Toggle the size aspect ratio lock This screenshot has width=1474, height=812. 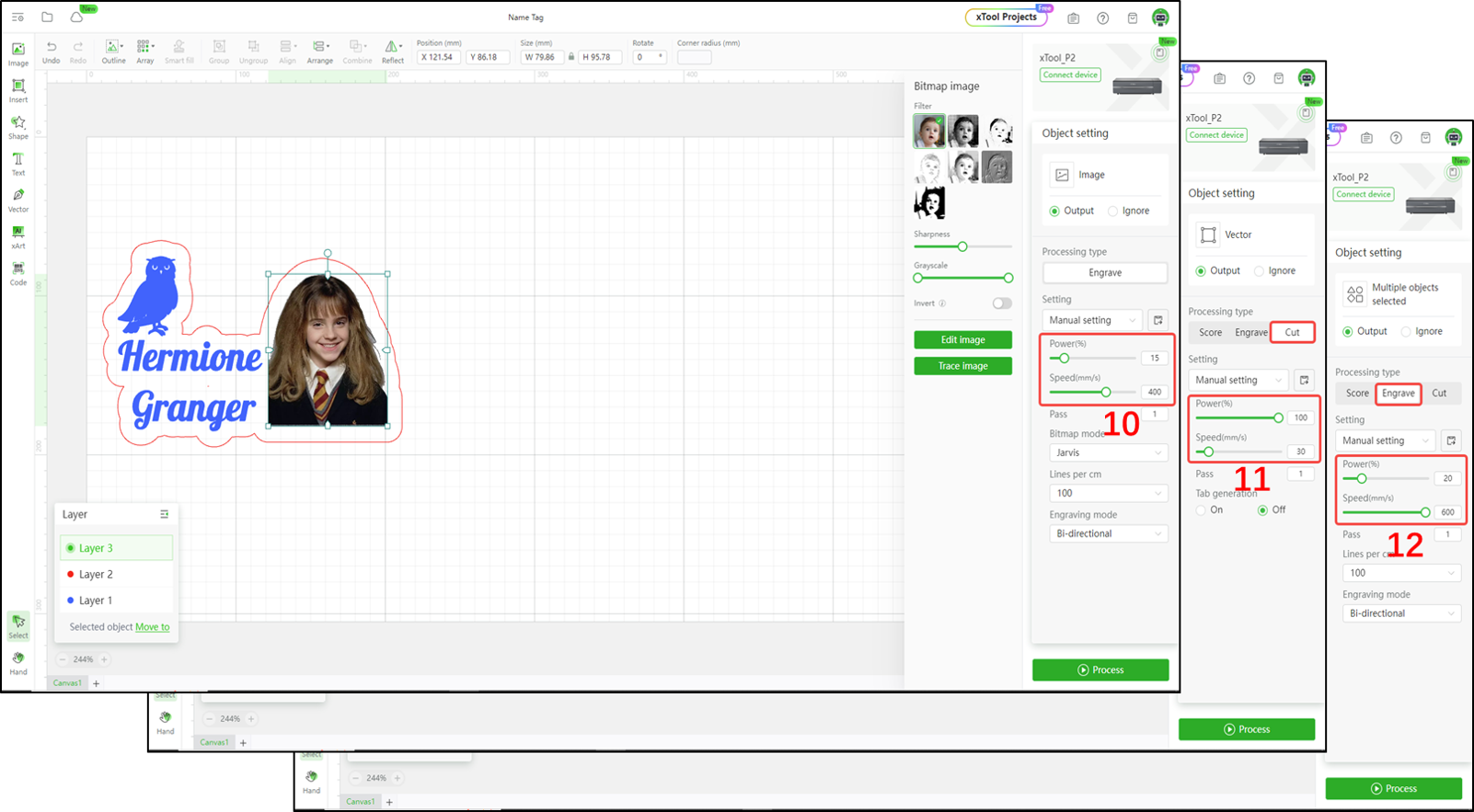click(571, 57)
